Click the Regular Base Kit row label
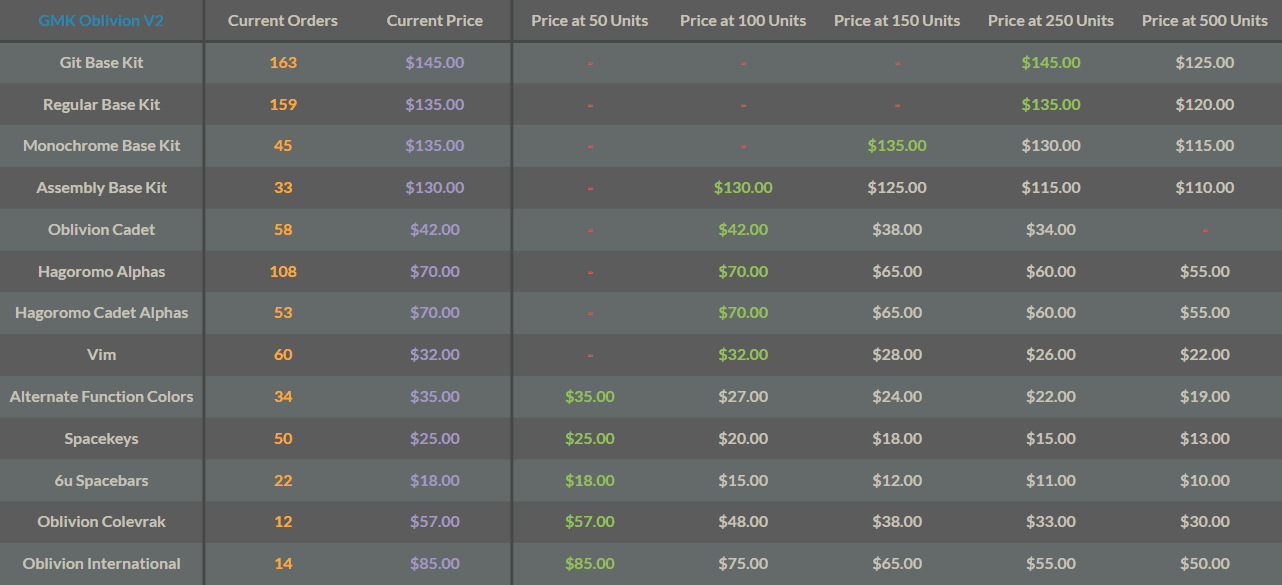This screenshot has height=585, width=1282. point(102,105)
